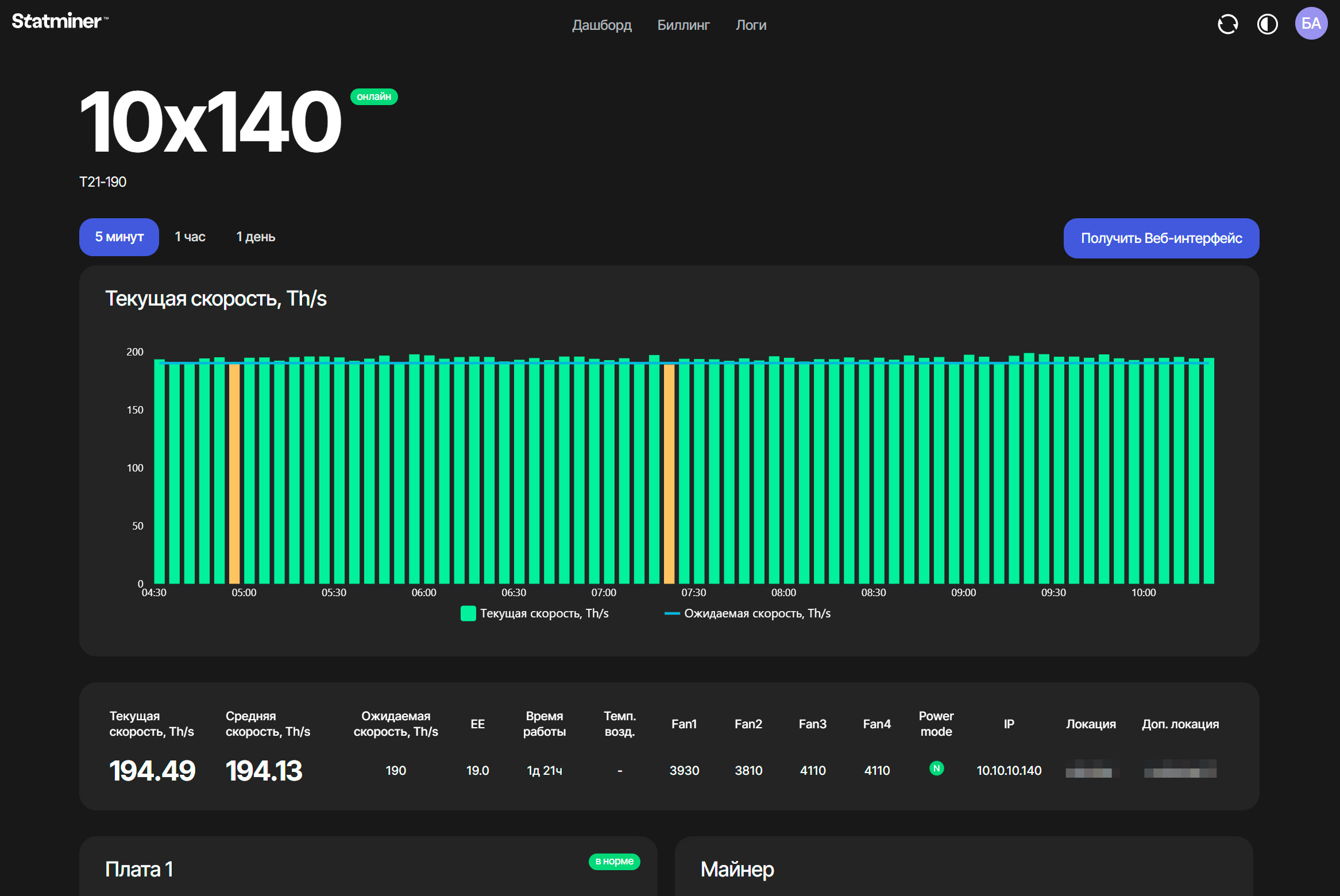Toggle Текущая скорость legend green swatch
The height and width of the screenshot is (896, 1340).
coord(468,613)
